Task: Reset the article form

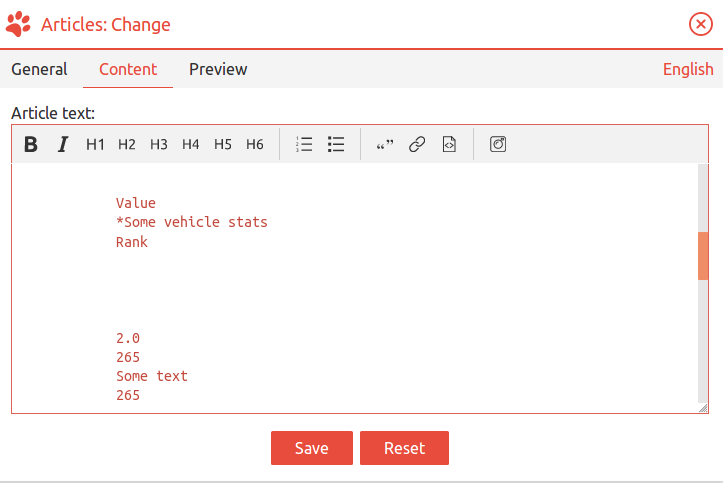Action: [404, 448]
